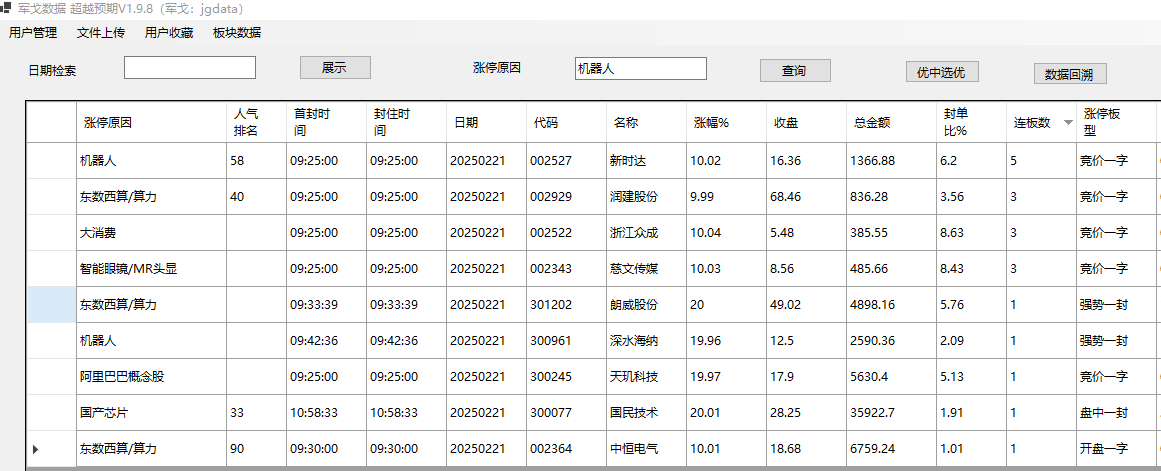Click the 涨停板型 column header
The width and height of the screenshot is (1161, 471).
pos(1117,122)
